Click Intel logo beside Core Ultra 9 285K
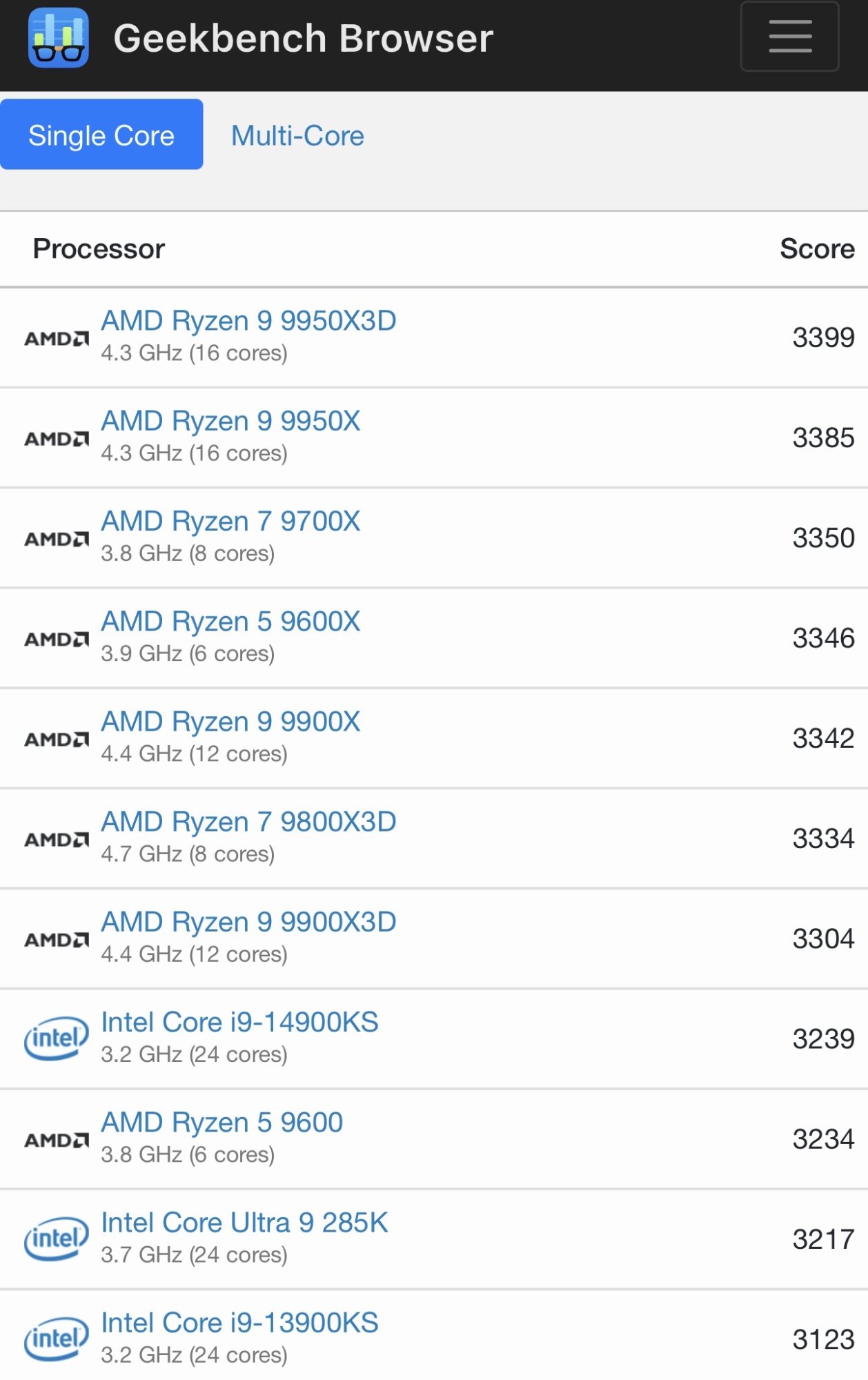Image resolution: width=868 pixels, height=1380 pixels. click(x=57, y=1239)
